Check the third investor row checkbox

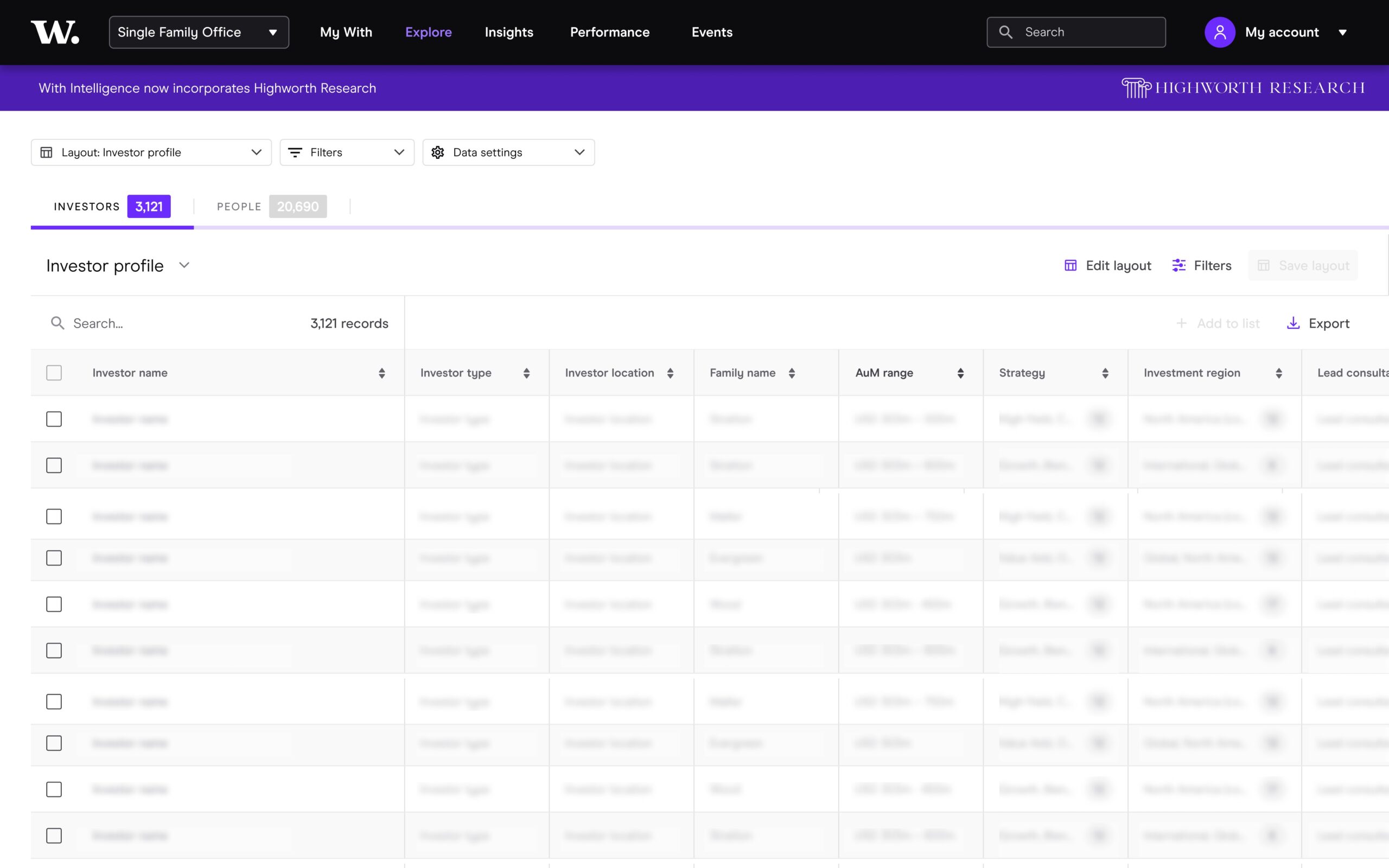point(54,516)
